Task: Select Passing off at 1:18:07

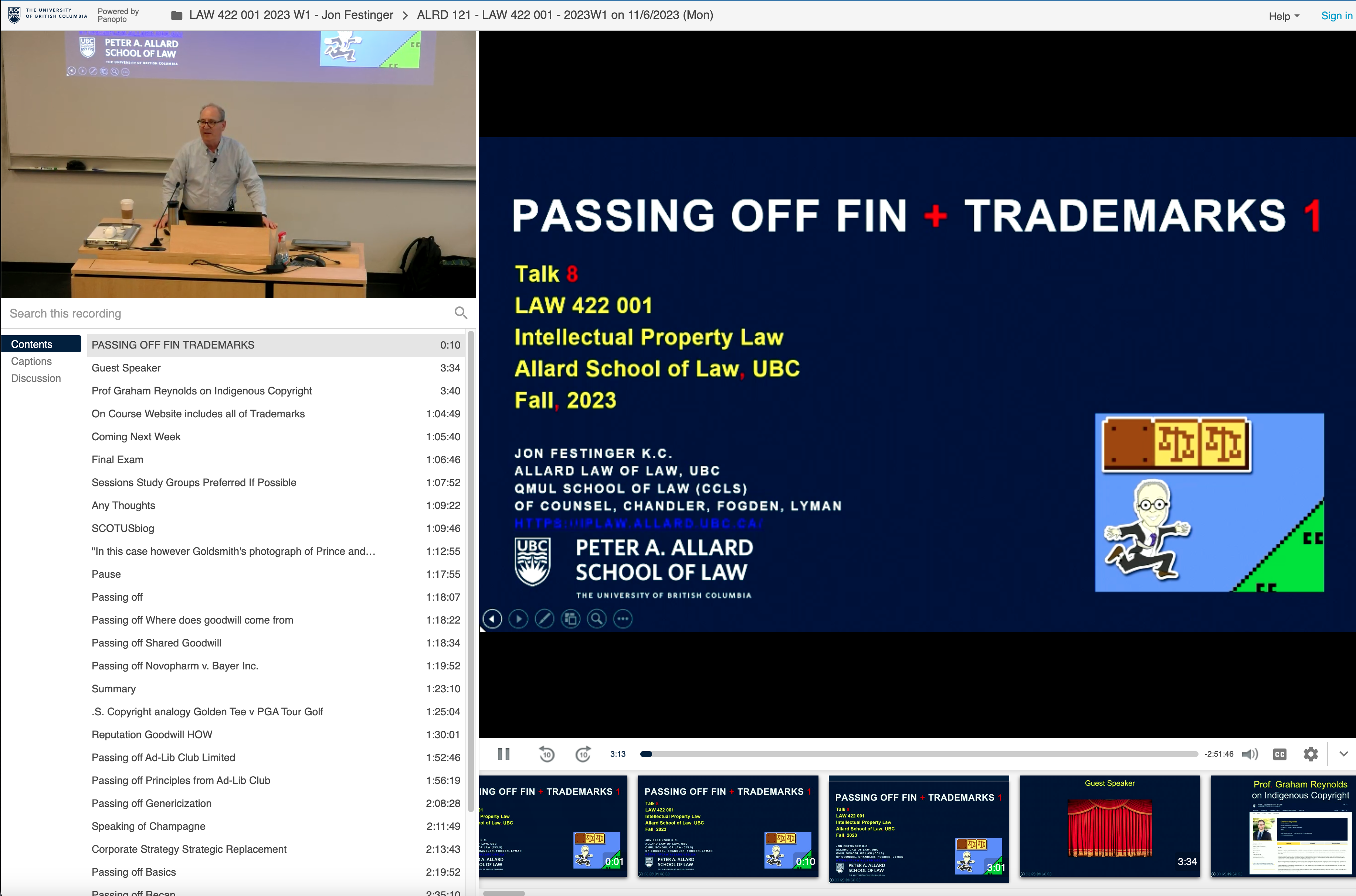Action: (x=276, y=597)
